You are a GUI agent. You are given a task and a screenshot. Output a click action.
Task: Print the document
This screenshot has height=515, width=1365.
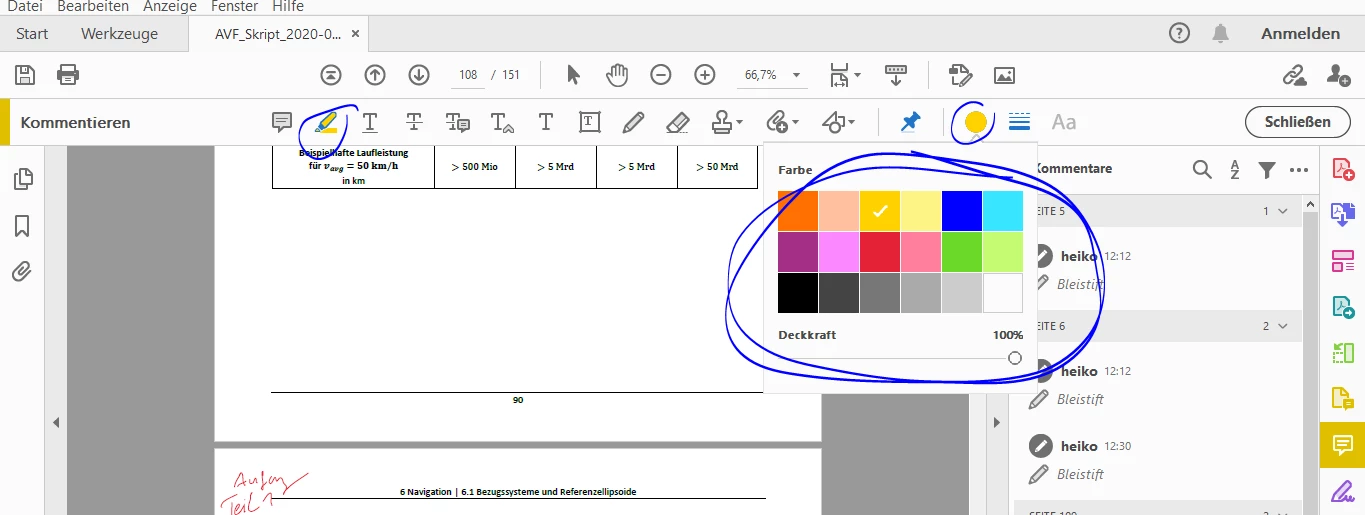click(68, 74)
